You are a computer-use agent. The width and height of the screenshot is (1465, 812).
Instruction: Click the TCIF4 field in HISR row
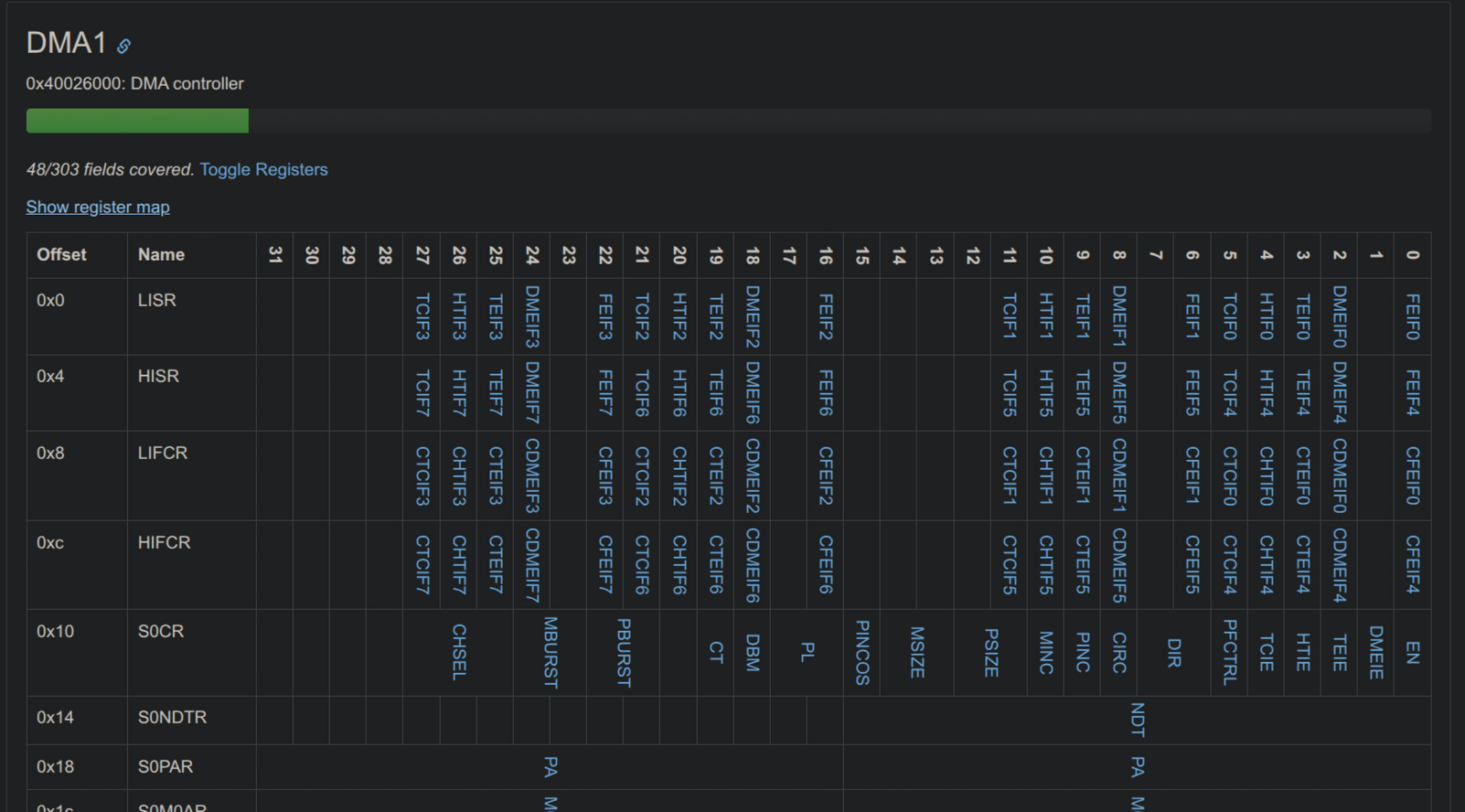[1229, 392]
